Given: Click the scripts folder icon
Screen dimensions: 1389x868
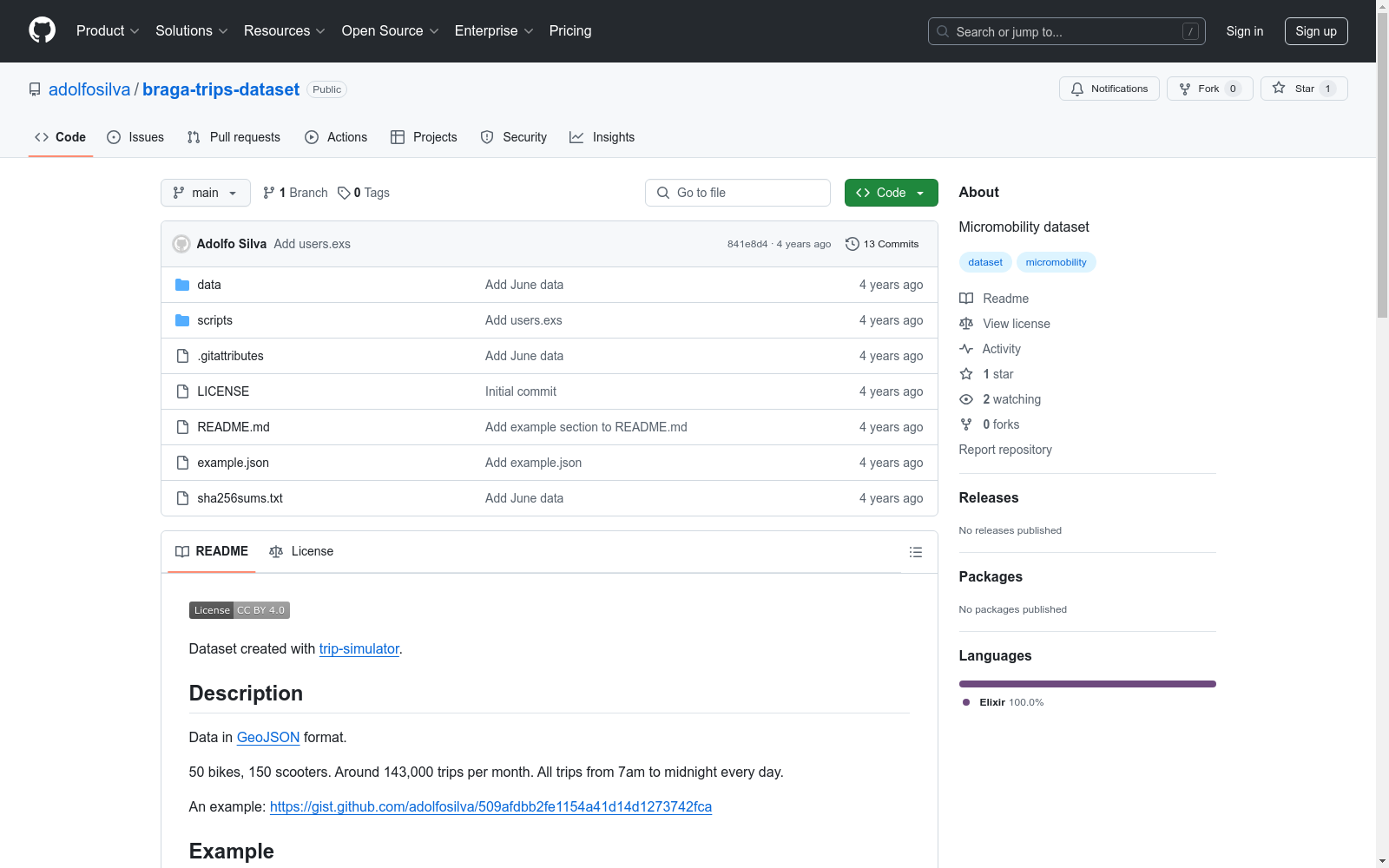Looking at the screenshot, I should point(182,320).
